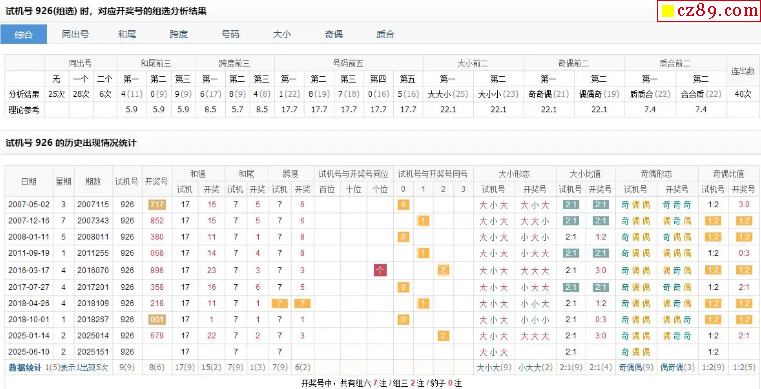This screenshot has height=389, width=761.
Task: Switch to the 同出号 tab
Action: pyautogui.click(x=75, y=34)
